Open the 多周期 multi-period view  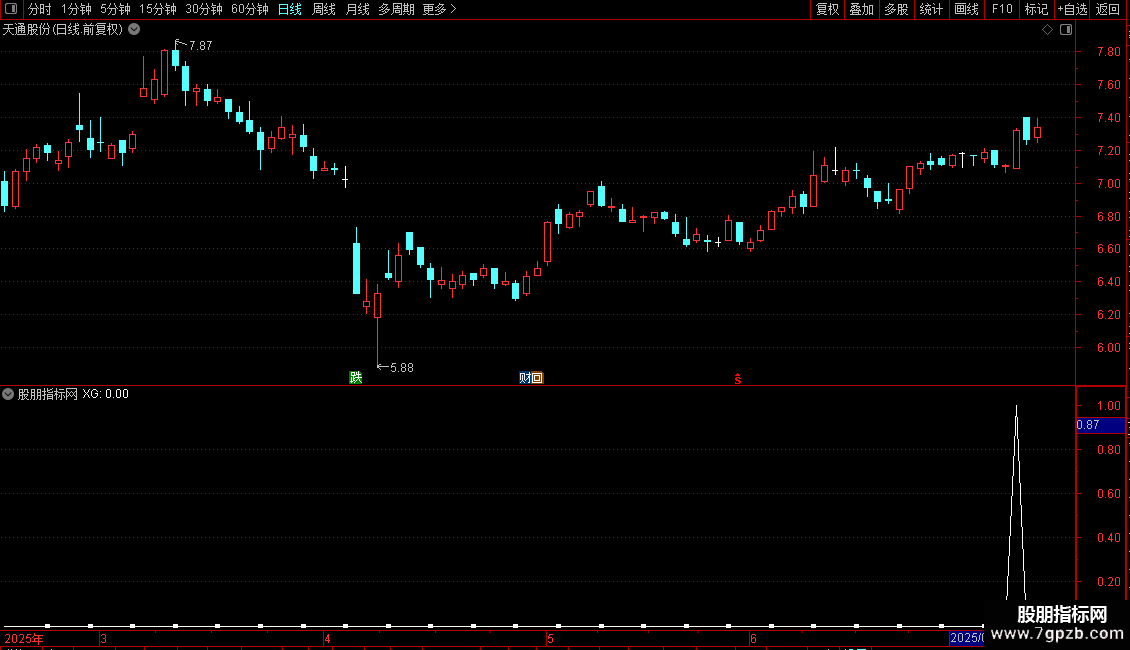[x=396, y=9]
